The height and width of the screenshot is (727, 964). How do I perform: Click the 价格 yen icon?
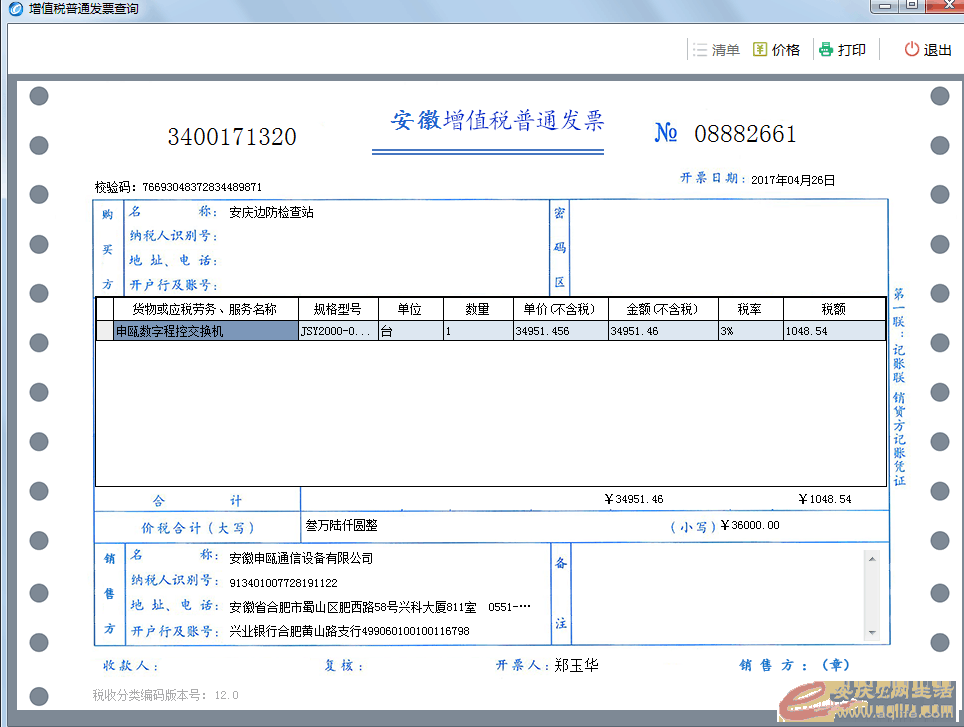(760, 50)
